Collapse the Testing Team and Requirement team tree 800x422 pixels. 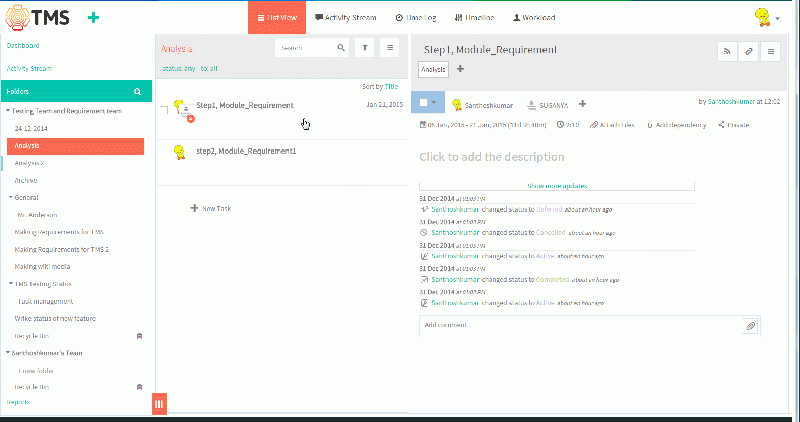click(x=8, y=111)
